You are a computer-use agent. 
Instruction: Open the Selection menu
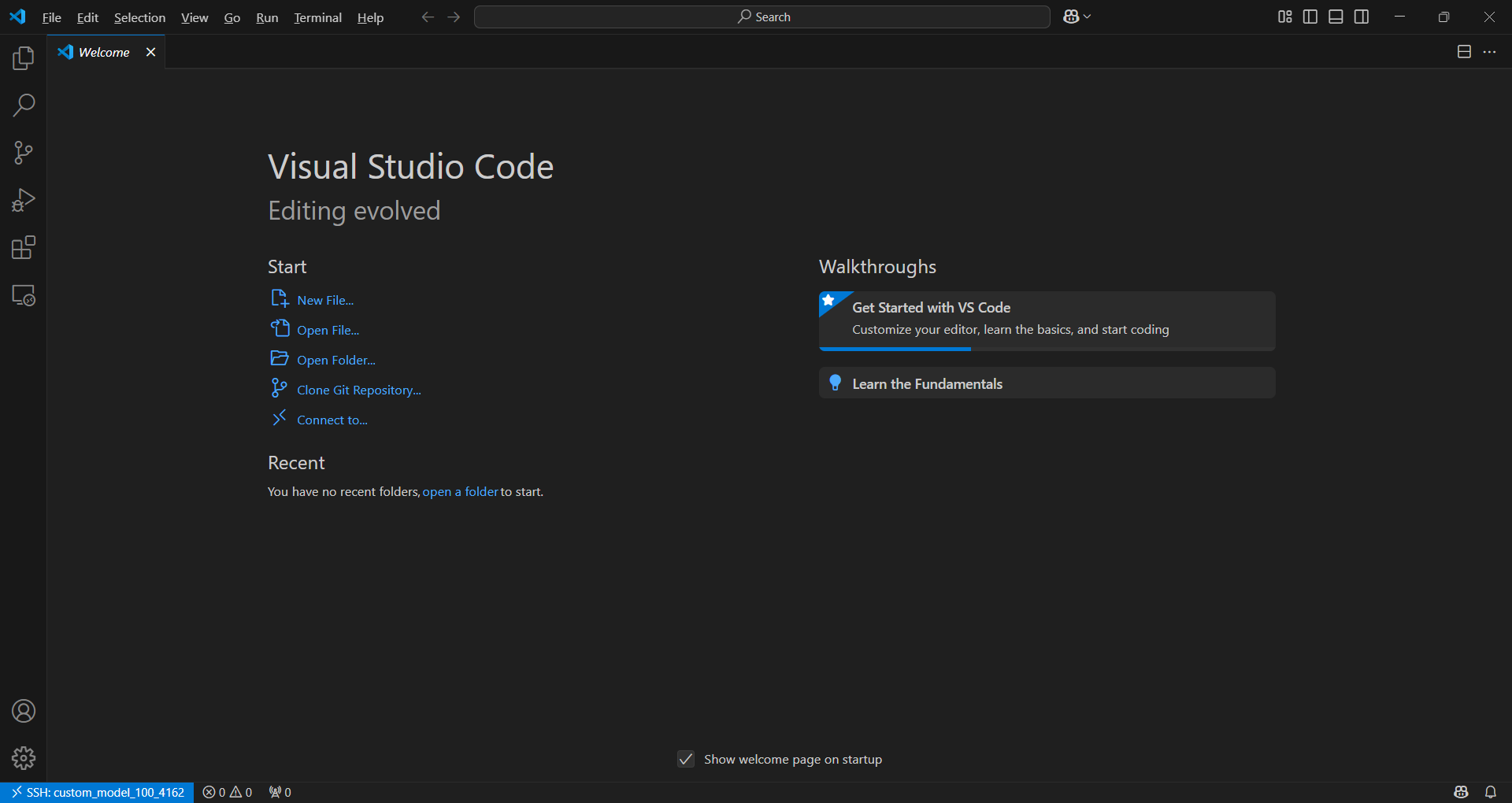(x=140, y=17)
